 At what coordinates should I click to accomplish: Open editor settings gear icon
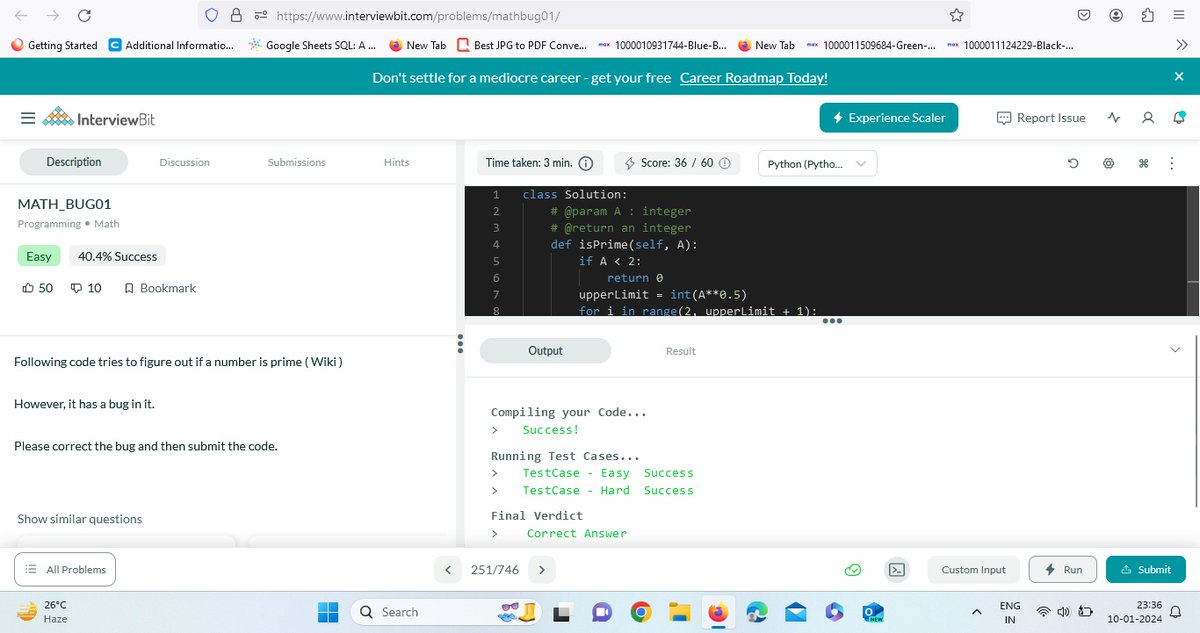click(x=1108, y=163)
